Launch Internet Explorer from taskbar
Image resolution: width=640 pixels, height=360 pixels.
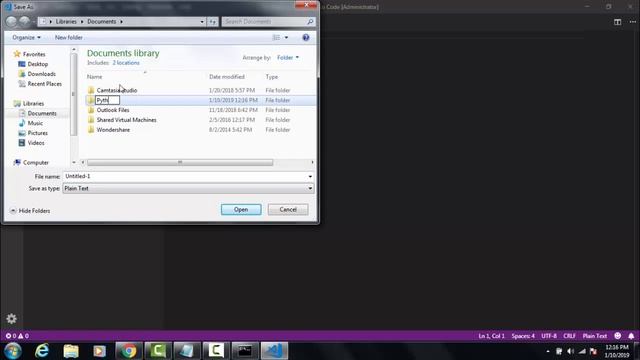click(42, 351)
